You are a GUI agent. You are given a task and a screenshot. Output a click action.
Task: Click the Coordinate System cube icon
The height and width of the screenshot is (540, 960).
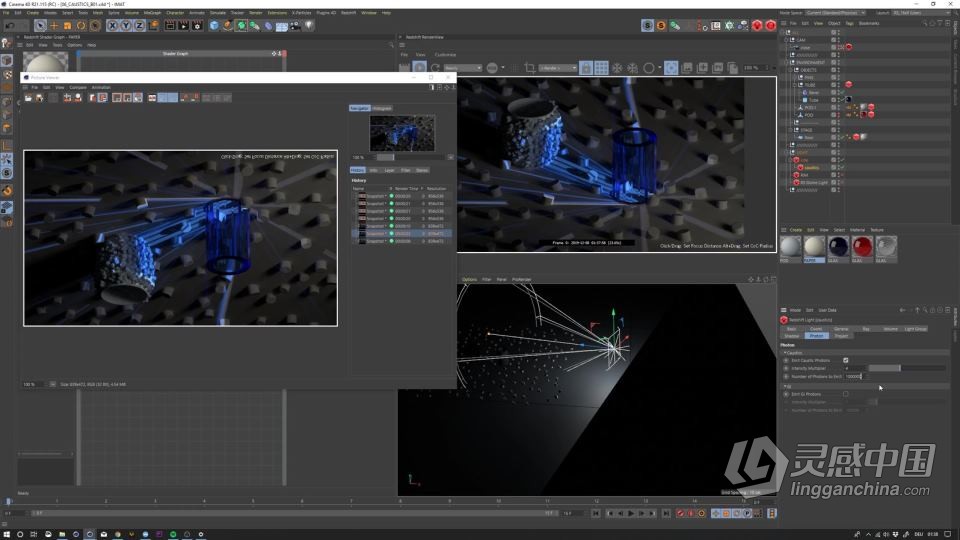153,26
